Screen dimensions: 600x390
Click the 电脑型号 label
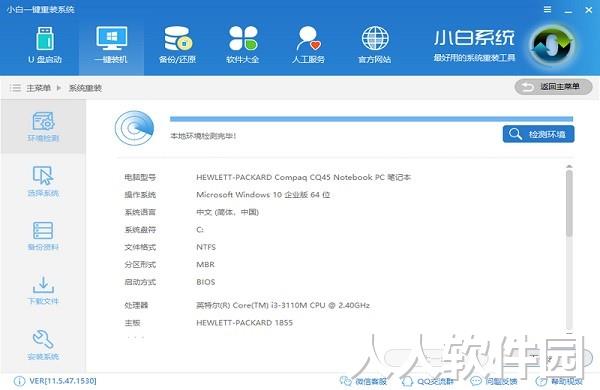[x=140, y=178]
